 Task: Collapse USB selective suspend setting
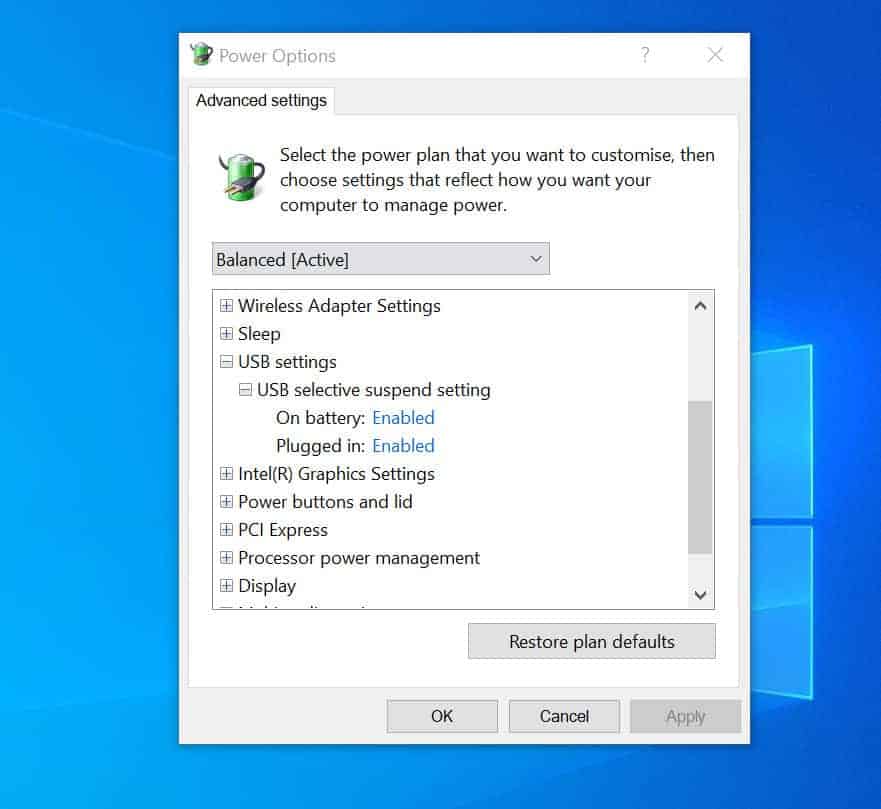[x=244, y=390]
